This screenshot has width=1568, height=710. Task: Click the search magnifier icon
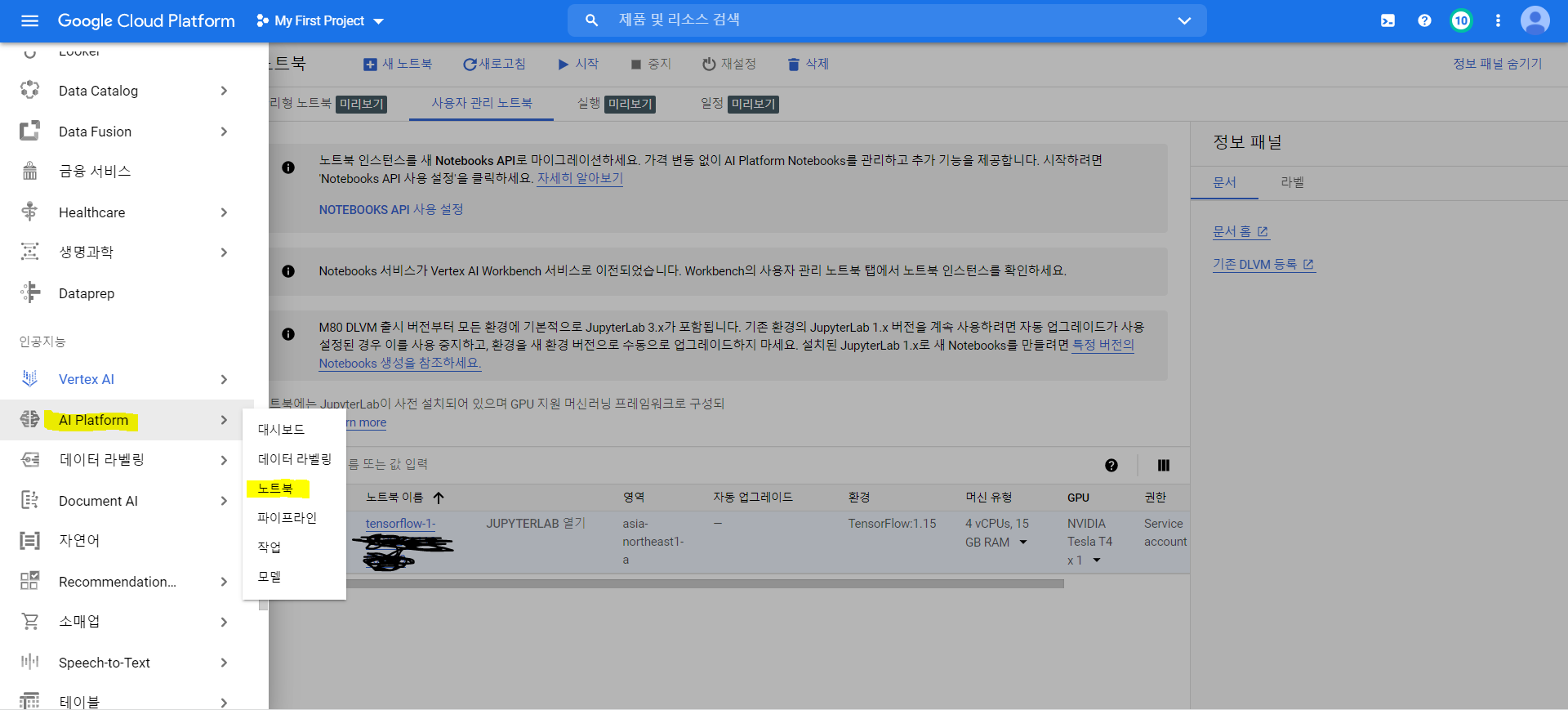[591, 20]
